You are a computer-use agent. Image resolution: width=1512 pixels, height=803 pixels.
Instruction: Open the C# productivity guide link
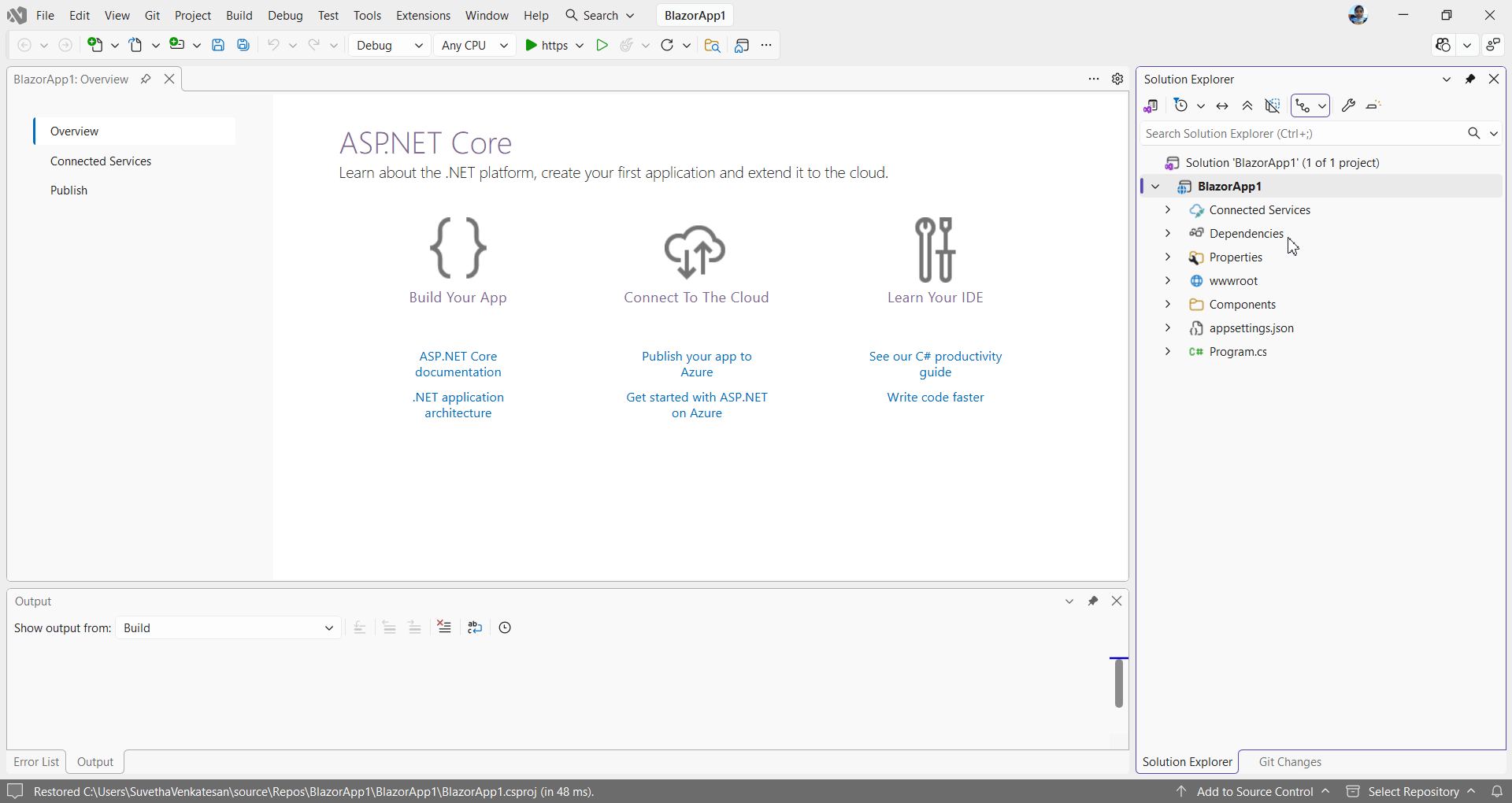[x=936, y=364]
